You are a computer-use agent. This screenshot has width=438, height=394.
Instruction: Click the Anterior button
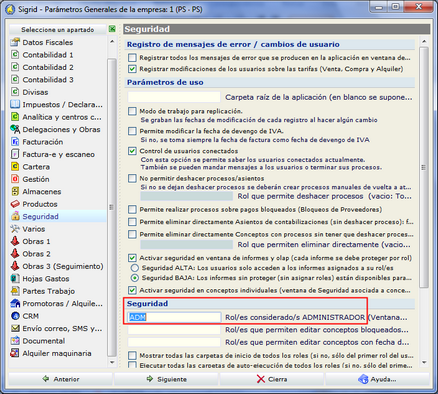(x=60, y=379)
